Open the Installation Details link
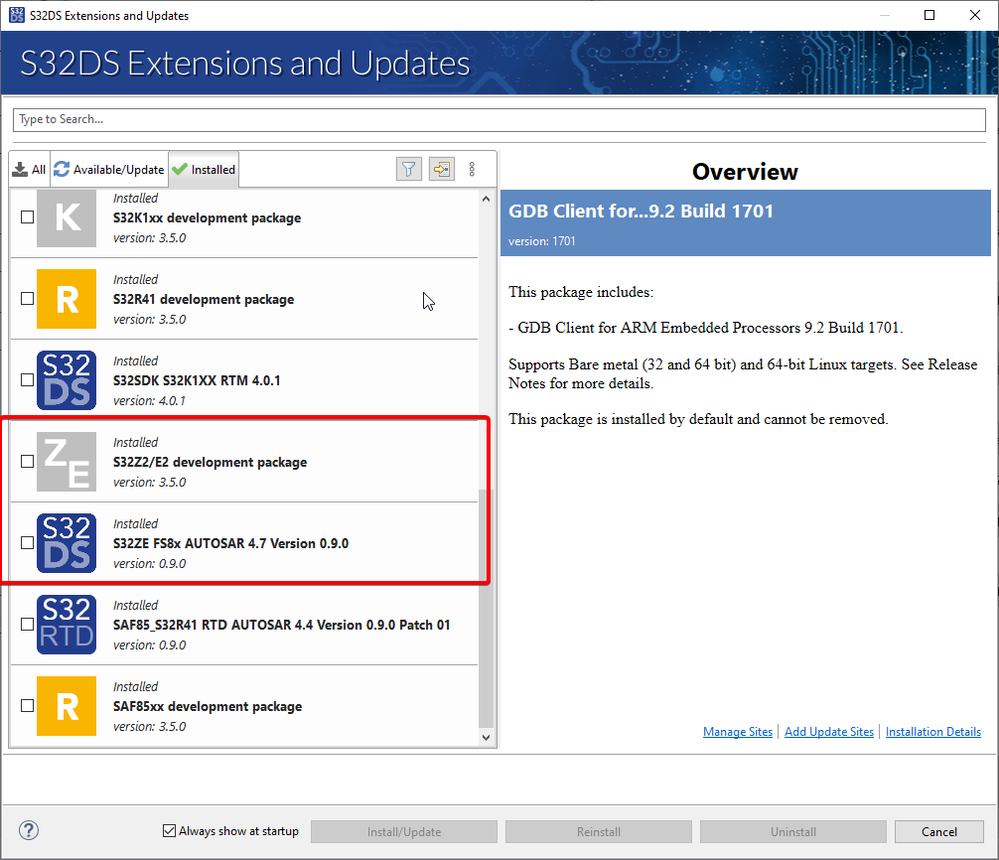The image size is (999, 860). (933, 732)
